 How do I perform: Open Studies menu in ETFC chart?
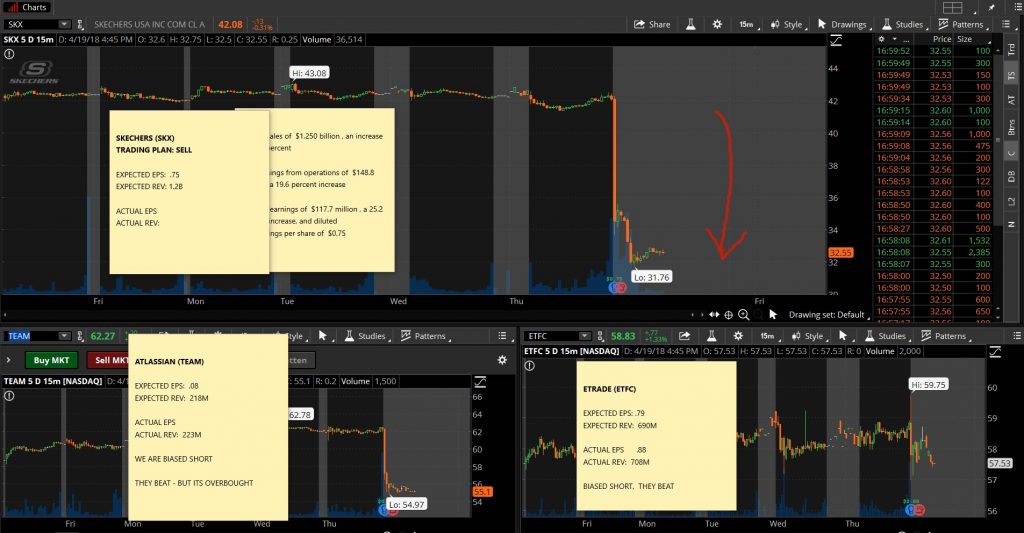point(886,336)
